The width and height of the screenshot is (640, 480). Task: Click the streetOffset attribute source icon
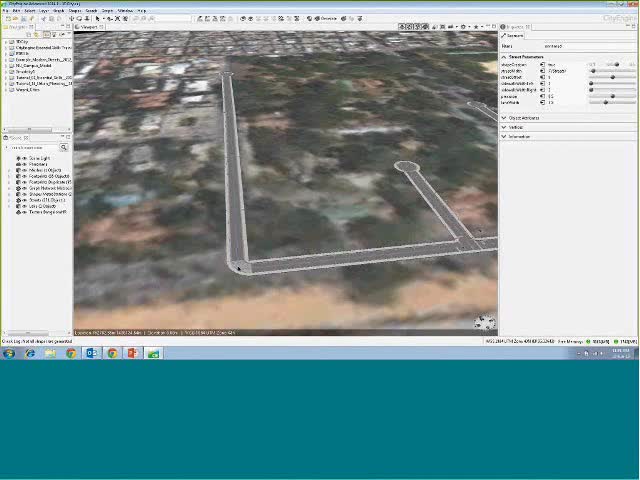(542, 77)
